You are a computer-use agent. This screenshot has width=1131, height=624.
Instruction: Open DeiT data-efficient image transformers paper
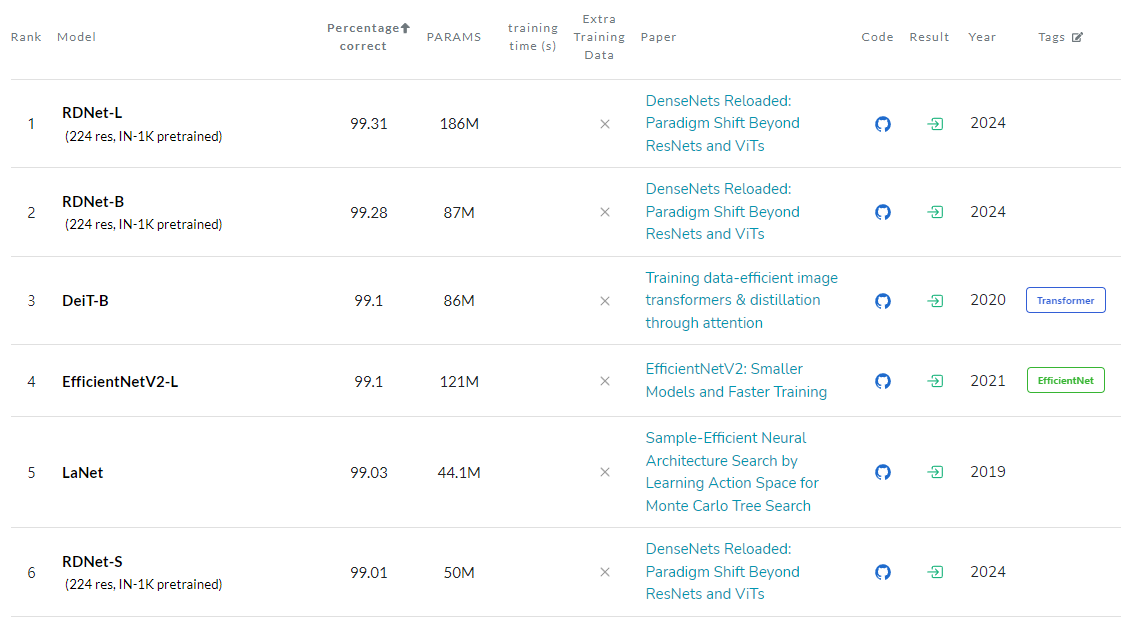click(x=741, y=300)
